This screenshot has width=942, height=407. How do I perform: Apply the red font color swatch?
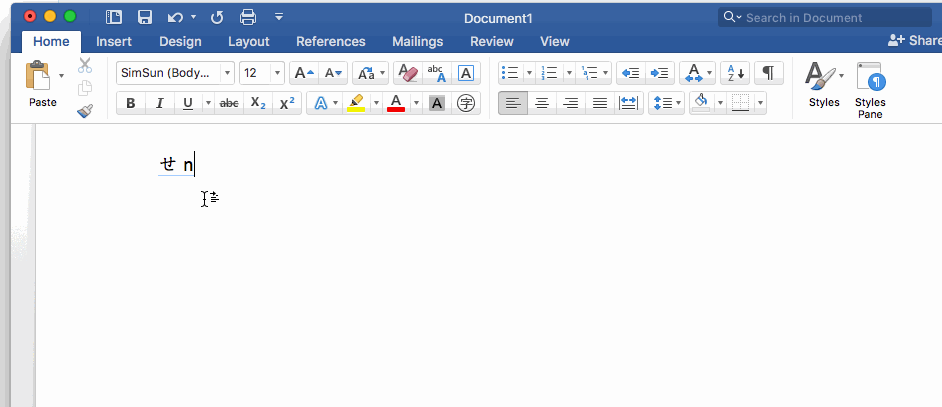(396, 103)
